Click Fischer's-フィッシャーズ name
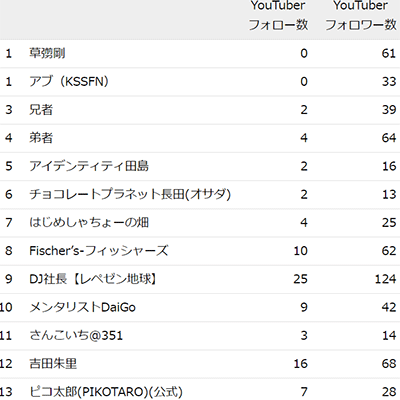Viewport: 400px width, 400px height. (x=99, y=251)
